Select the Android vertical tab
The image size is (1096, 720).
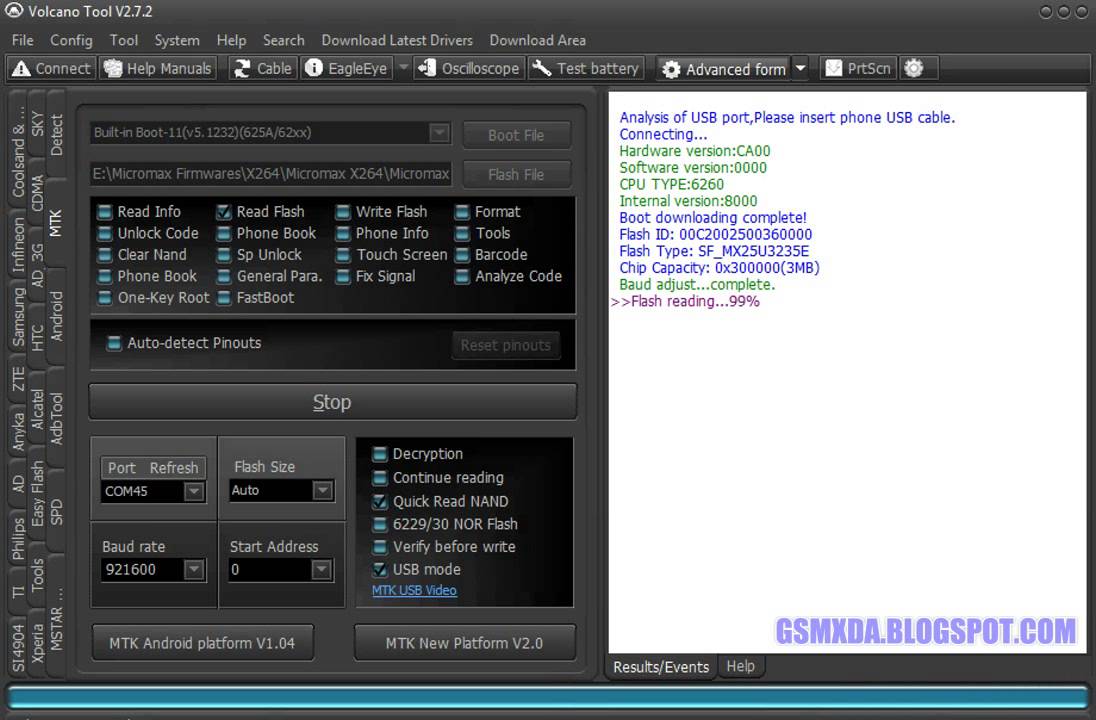tap(57, 316)
